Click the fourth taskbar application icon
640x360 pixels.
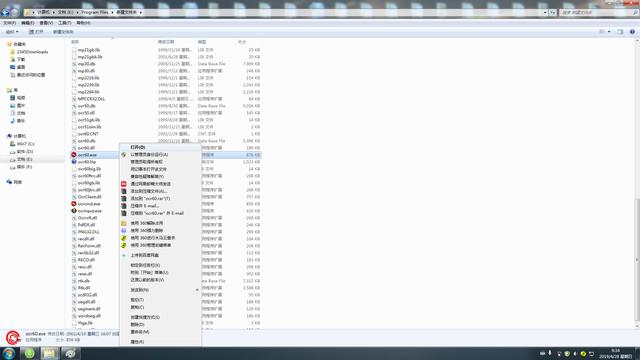pos(70,353)
